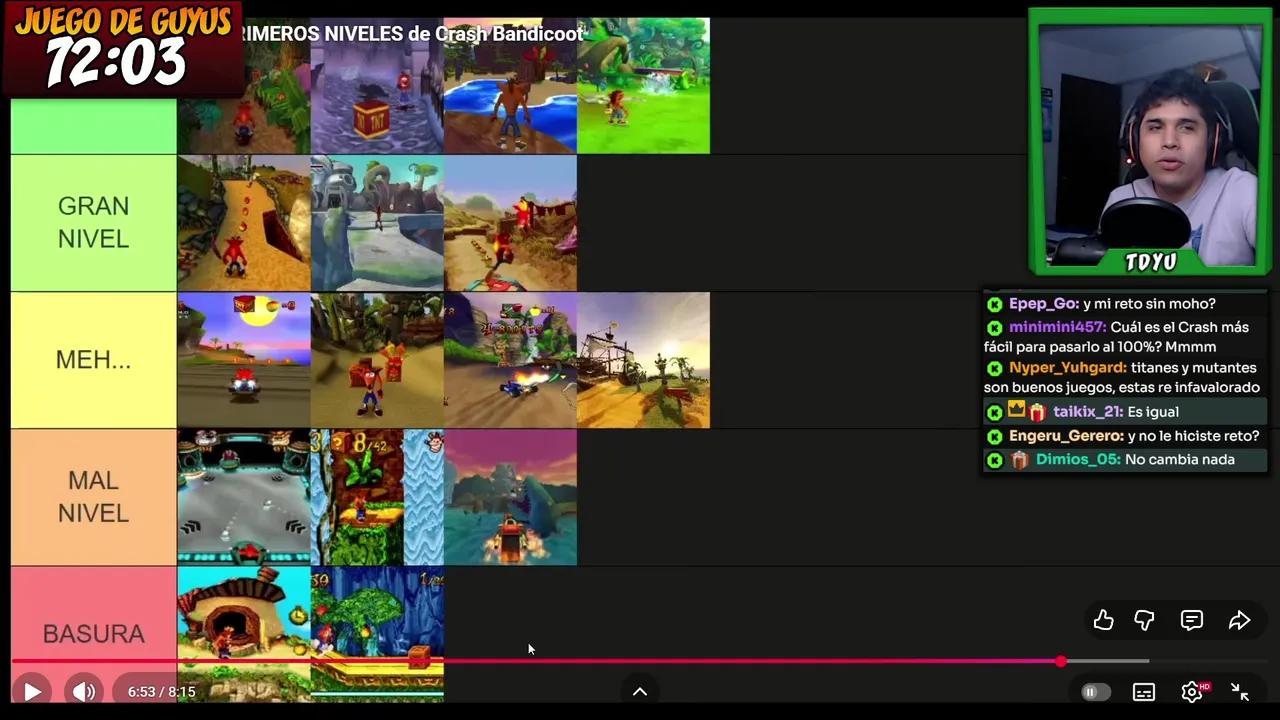Select first thumbnail in MAL NIVEL row
This screenshot has height=720, width=1280.
click(244, 497)
